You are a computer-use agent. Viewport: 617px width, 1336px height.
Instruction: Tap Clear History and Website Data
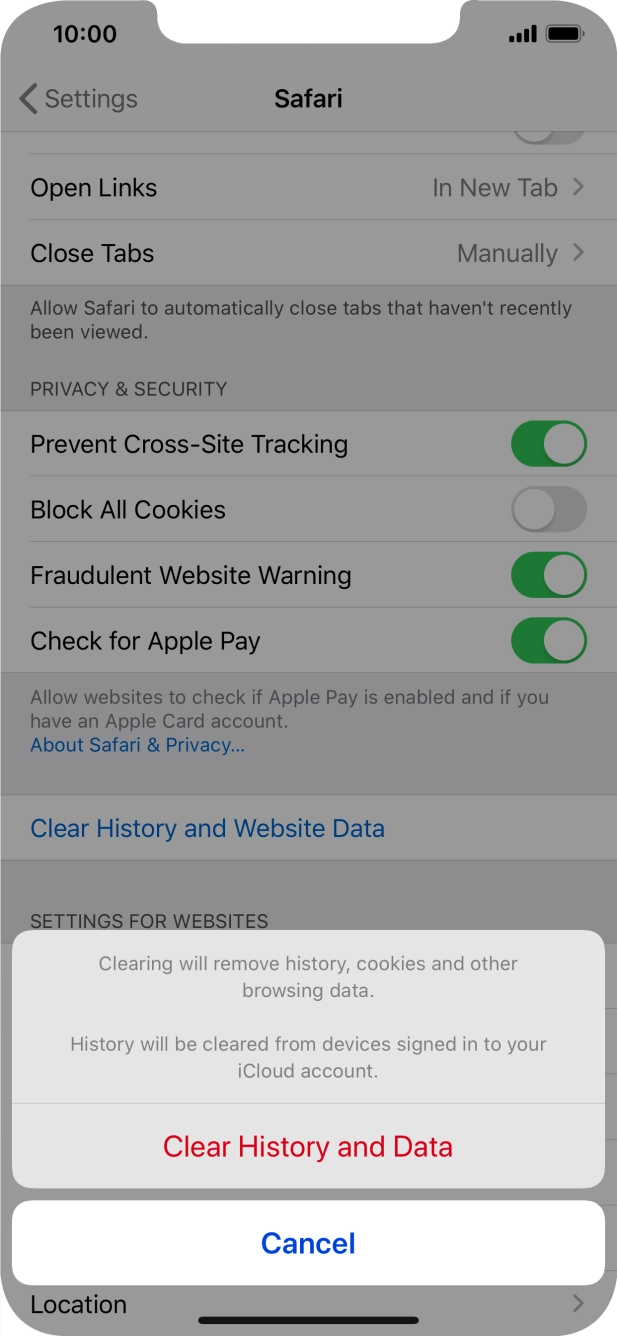pos(207,828)
